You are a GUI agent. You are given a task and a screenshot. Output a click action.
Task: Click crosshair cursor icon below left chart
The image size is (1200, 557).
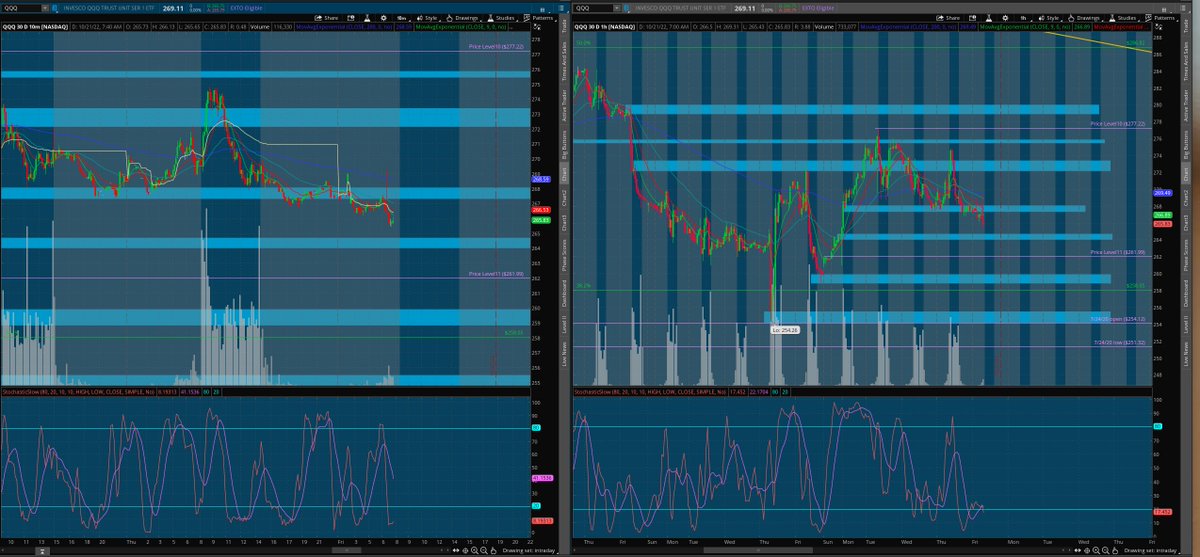(x=465, y=550)
